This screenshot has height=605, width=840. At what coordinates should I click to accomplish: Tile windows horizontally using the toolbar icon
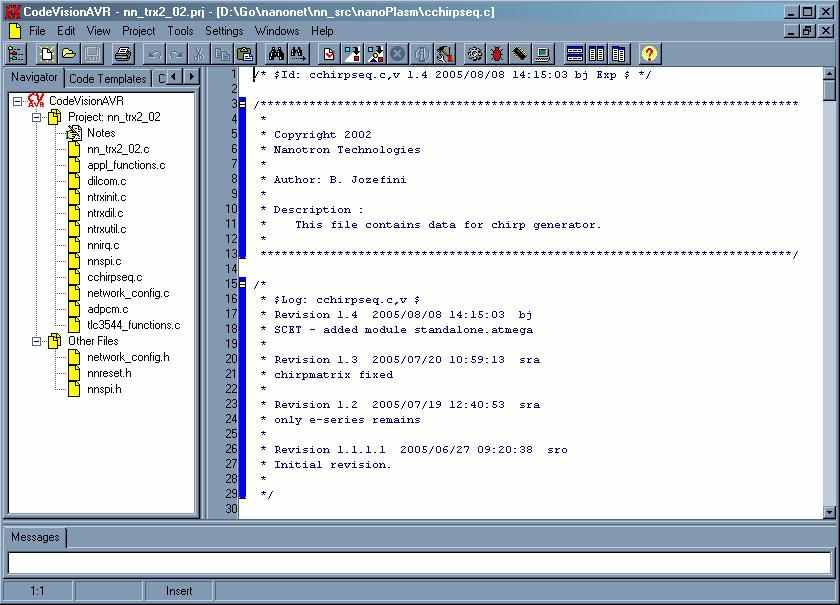coord(574,54)
